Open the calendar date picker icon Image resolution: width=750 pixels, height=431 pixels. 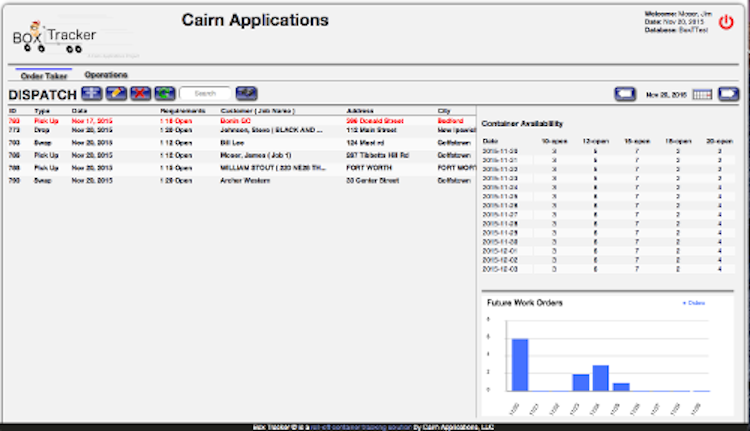point(702,95)
